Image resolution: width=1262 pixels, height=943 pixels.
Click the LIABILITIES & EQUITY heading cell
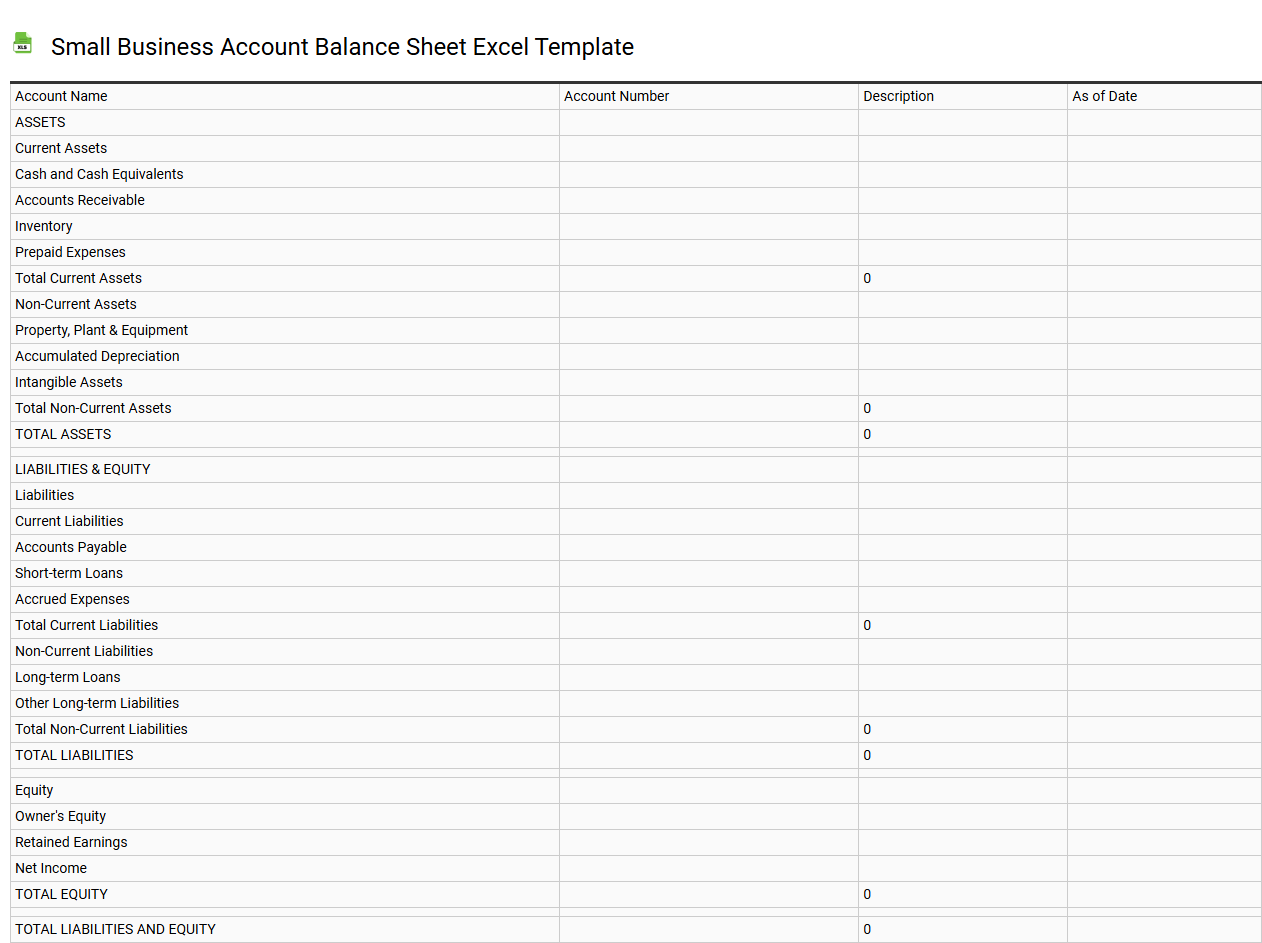(x=82, y=469)
